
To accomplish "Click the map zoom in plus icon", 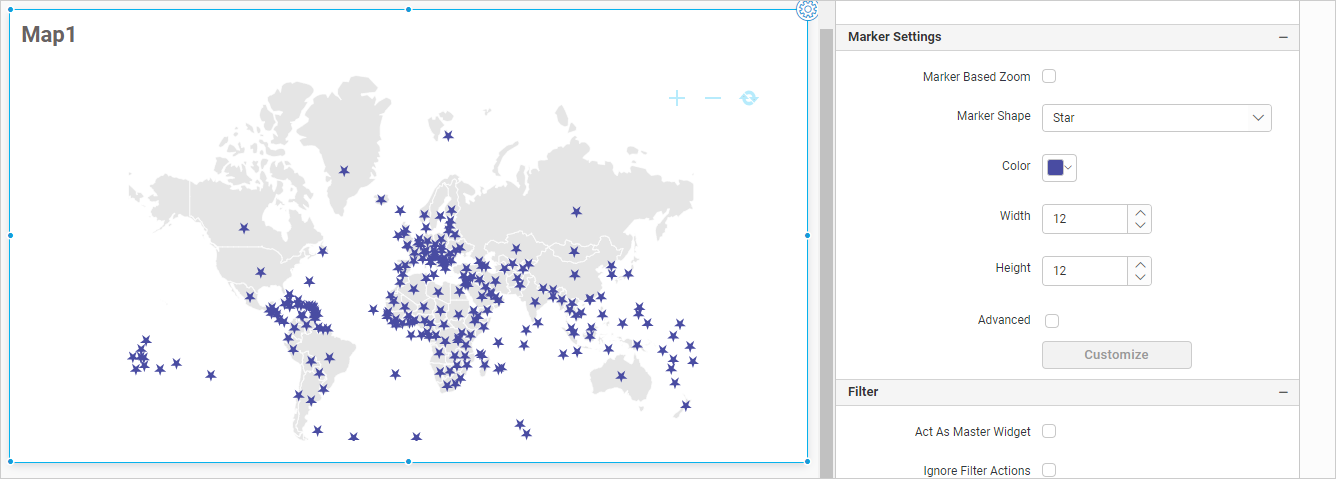I will pyautogui.click(x=677, y=98).
